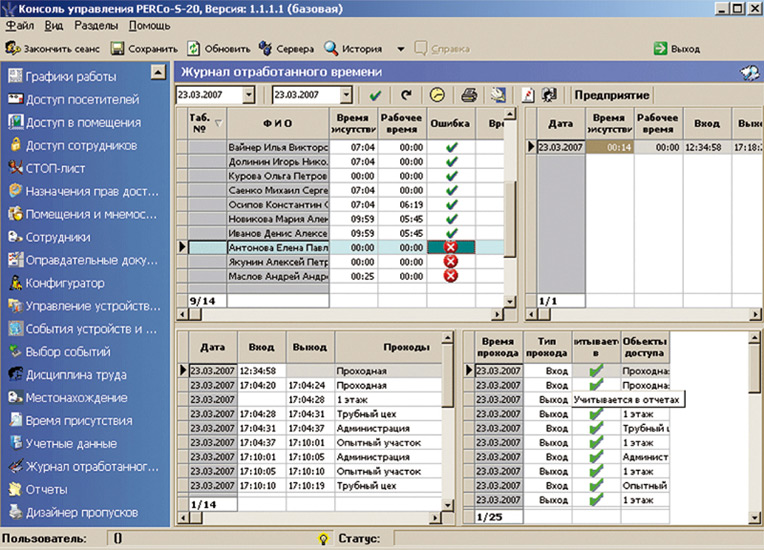Select the Якунин Алексей row

[272, 261]
